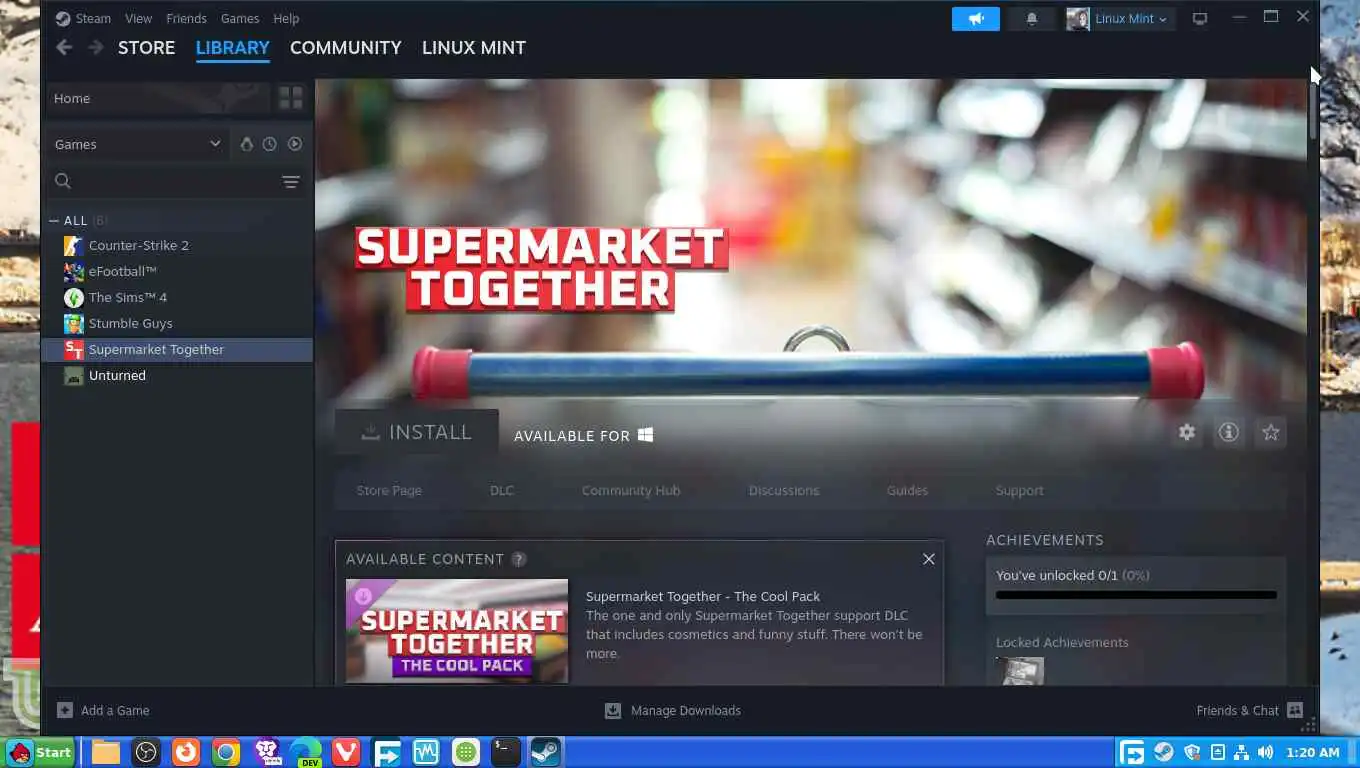Viewport: 1360px width, 768px height.
Task: Open the Support link
Action: pos(1019,490)
